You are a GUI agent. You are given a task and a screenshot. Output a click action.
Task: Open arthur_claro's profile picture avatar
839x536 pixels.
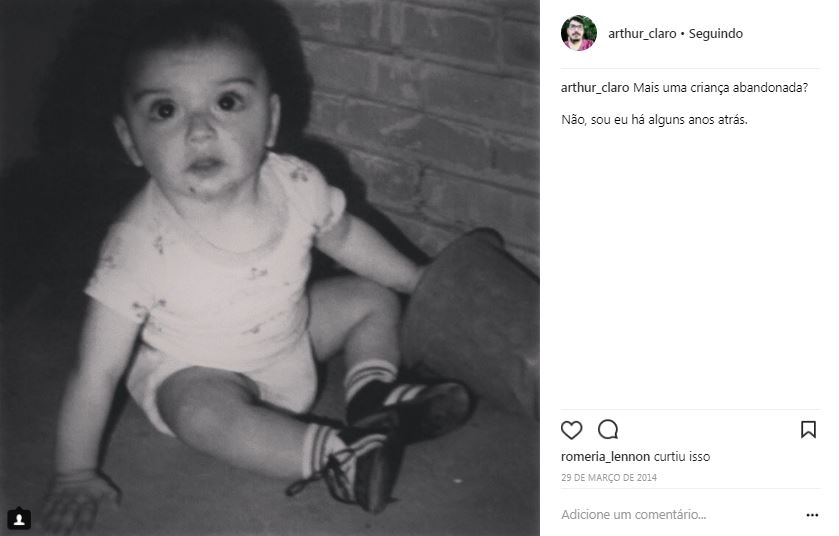[x=578, y=33]
